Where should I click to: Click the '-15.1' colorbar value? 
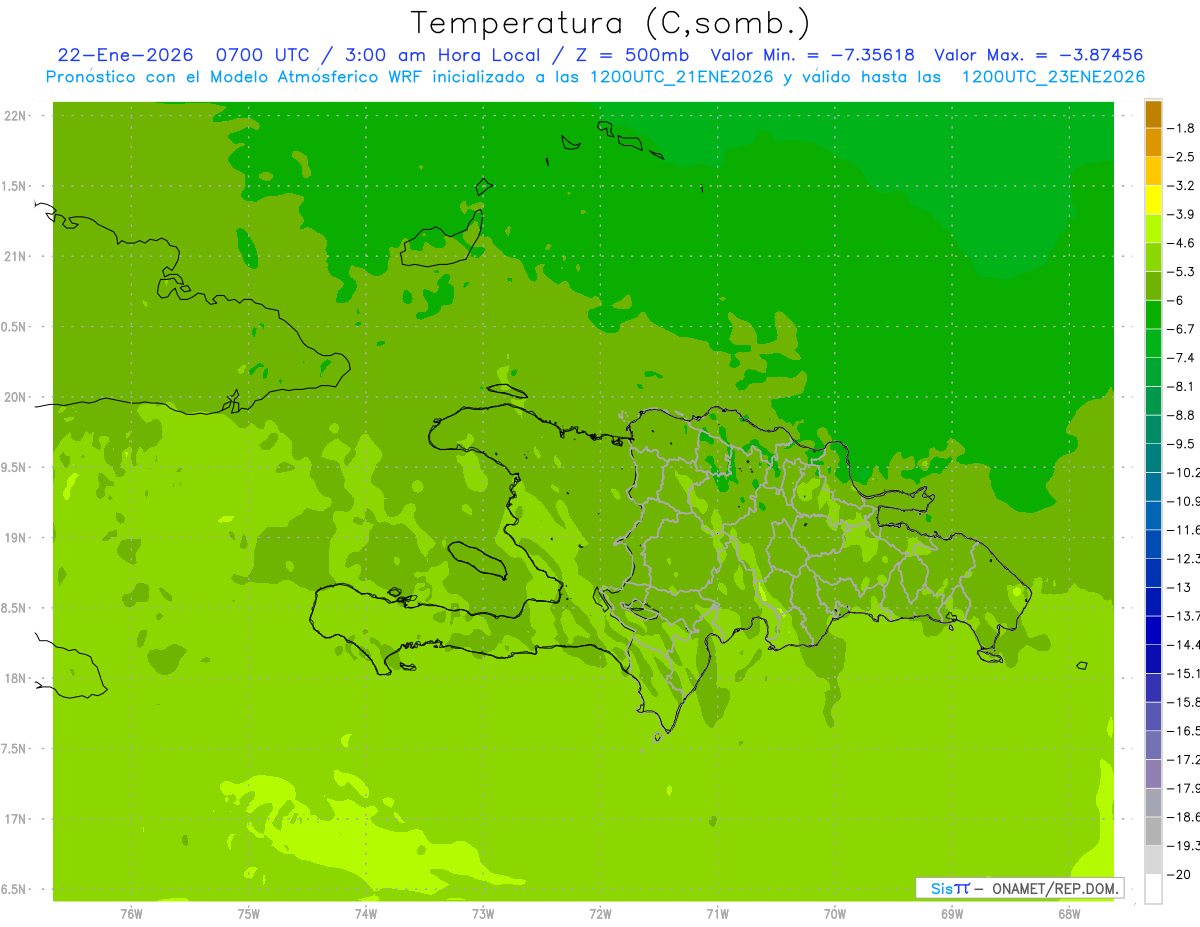[1184, 673]
